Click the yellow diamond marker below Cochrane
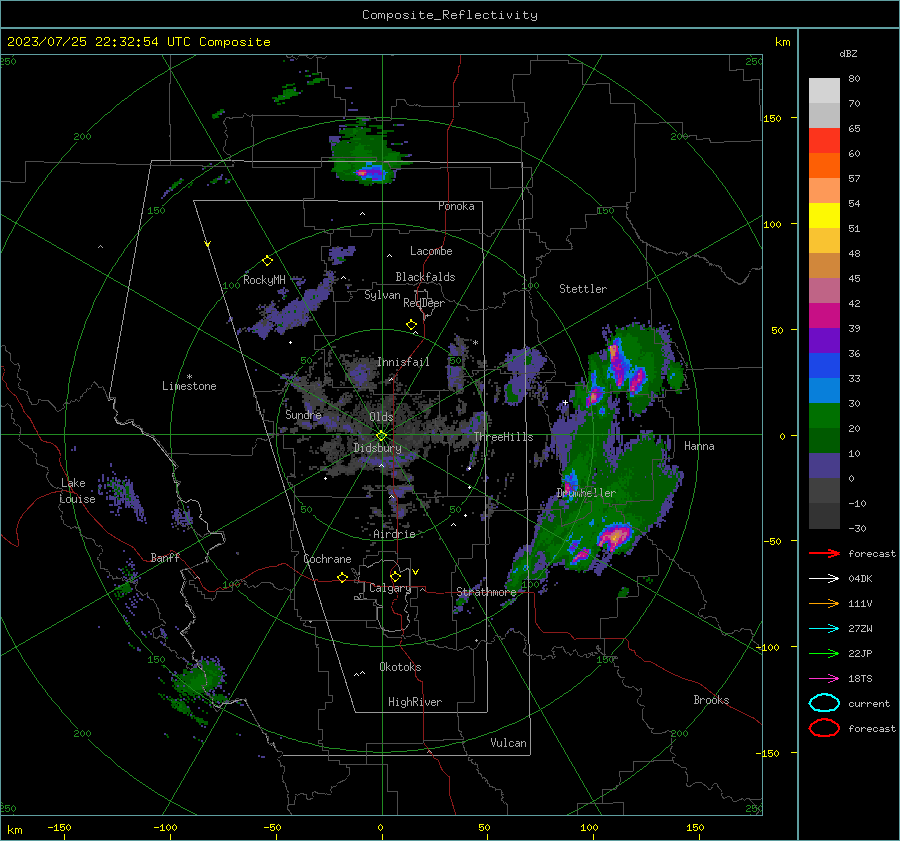The width and height of the screenshot is (900, 841). click(342, 577)
